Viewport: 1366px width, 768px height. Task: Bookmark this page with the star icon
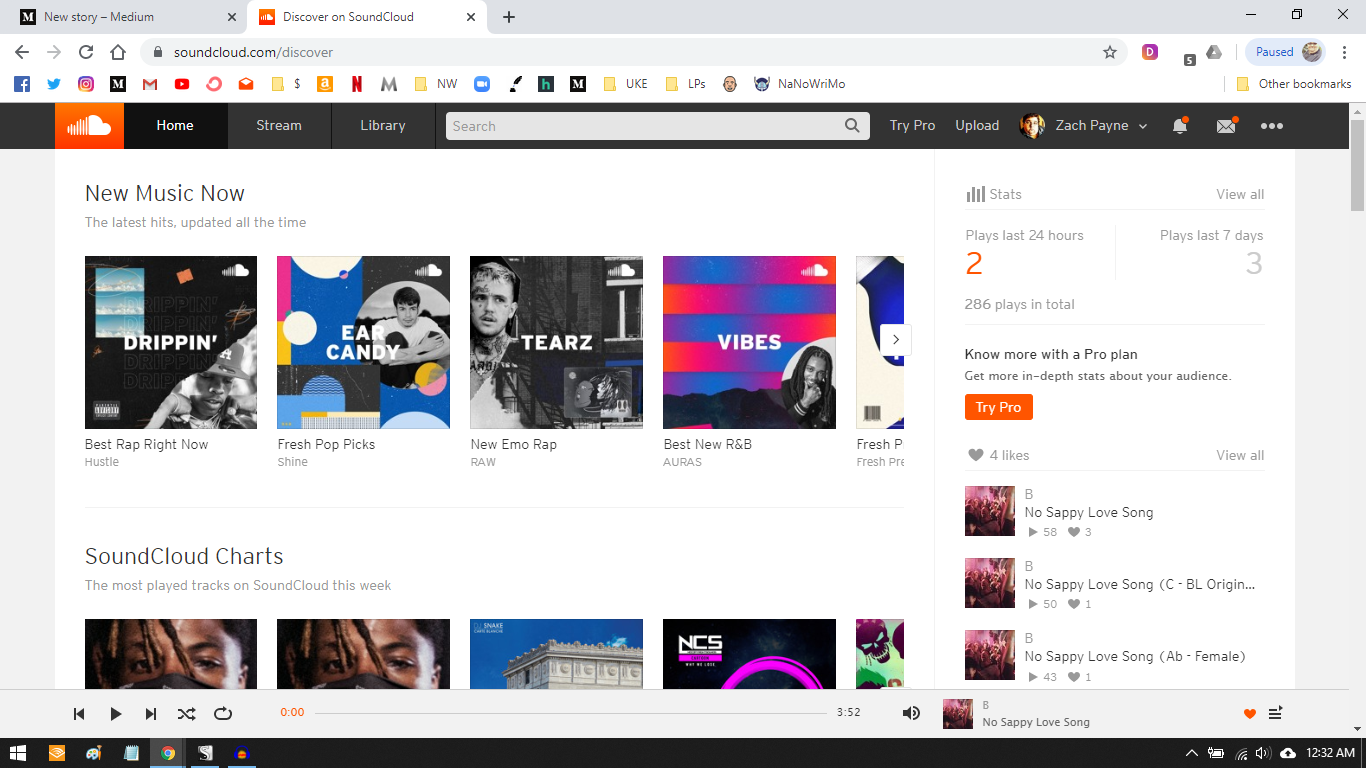pyautogui.click(x=1109, y=52)
